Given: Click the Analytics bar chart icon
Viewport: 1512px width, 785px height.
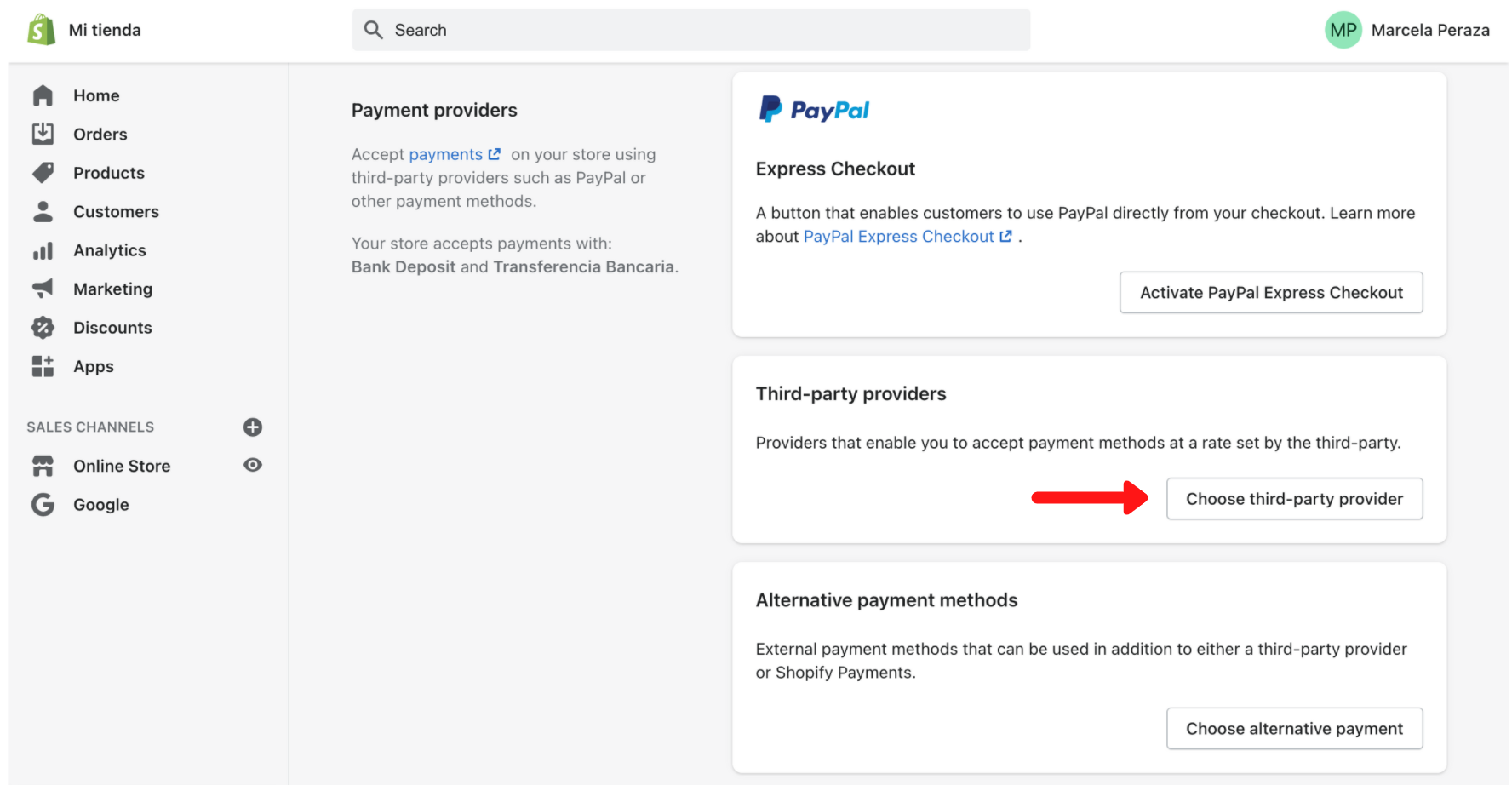Looking at the screenshot, I should (x=43, y=250).
